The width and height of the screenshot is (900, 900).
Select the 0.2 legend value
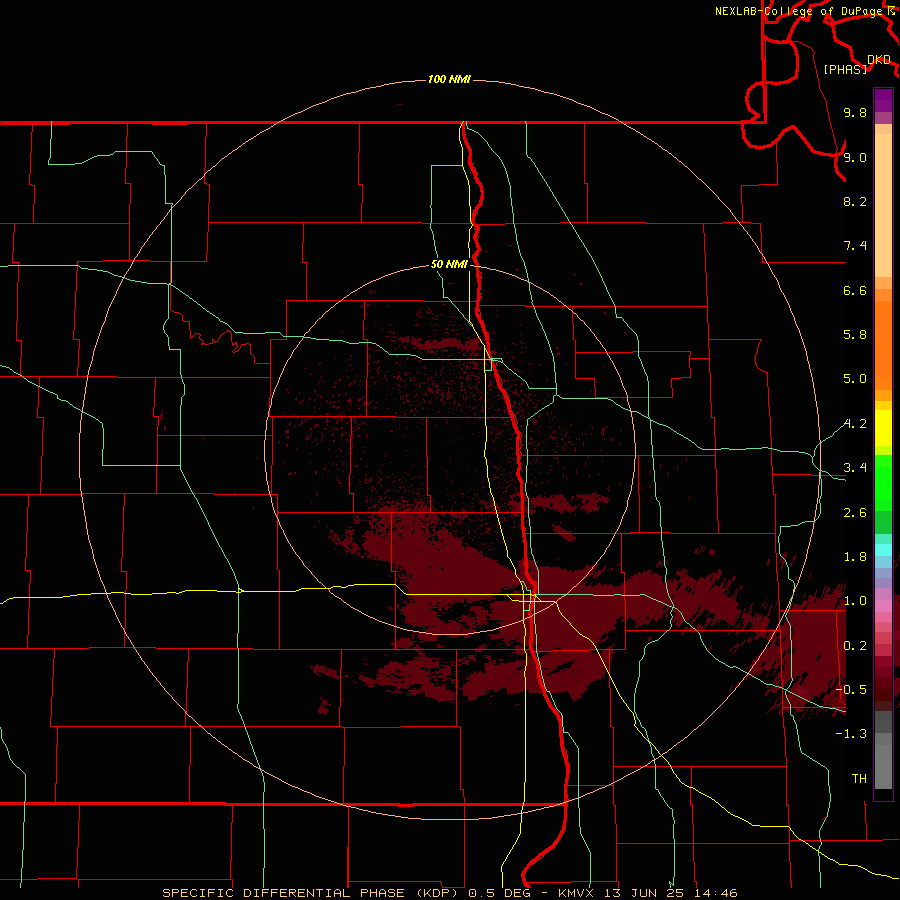click(x=855, y=646)
